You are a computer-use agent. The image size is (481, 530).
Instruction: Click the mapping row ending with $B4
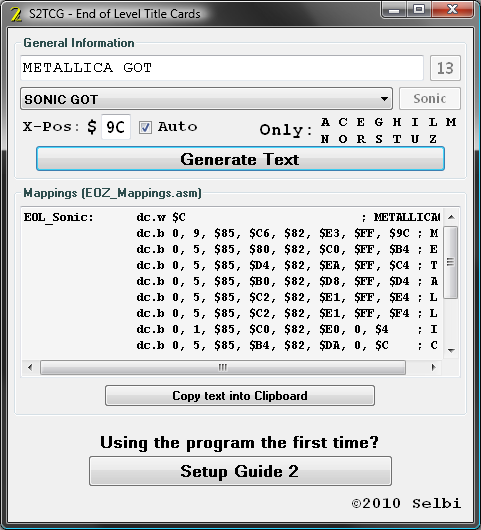(287, 249)
